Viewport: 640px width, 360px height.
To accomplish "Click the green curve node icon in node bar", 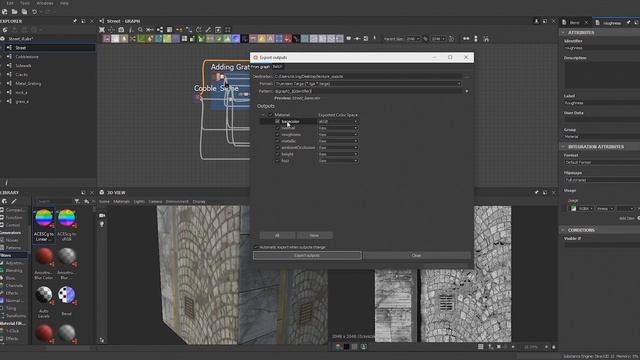I will (x=141, y=39).
